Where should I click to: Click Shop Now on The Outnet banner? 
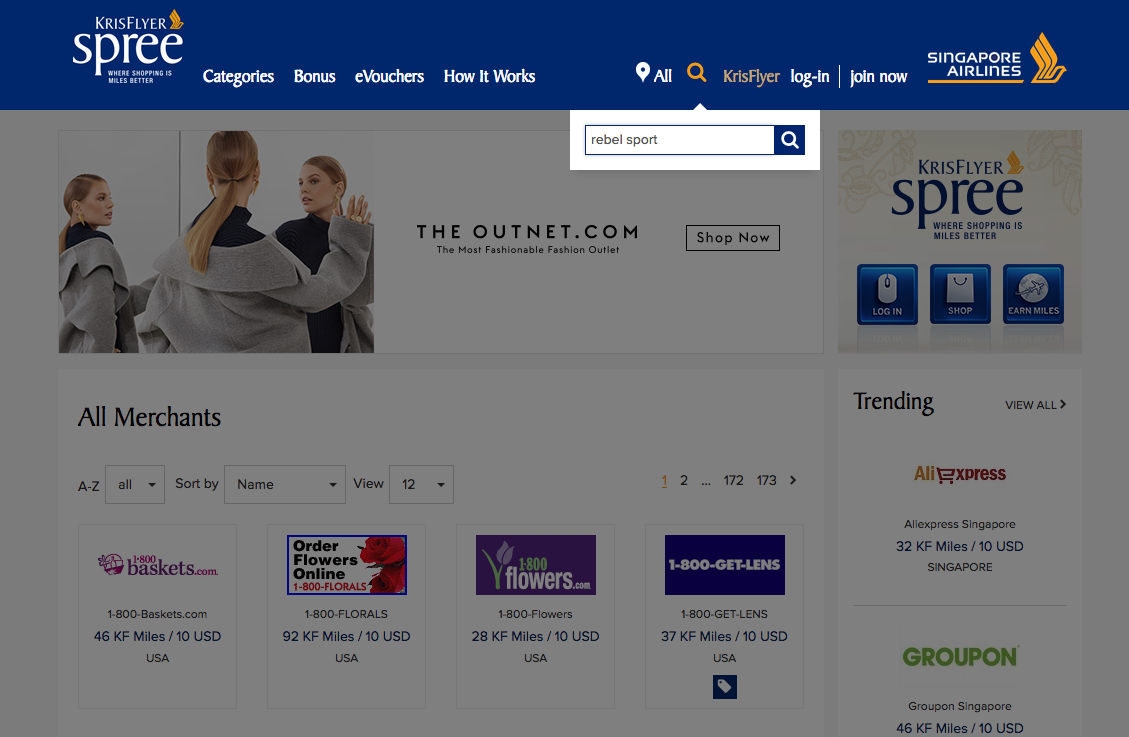pos(732,238)
